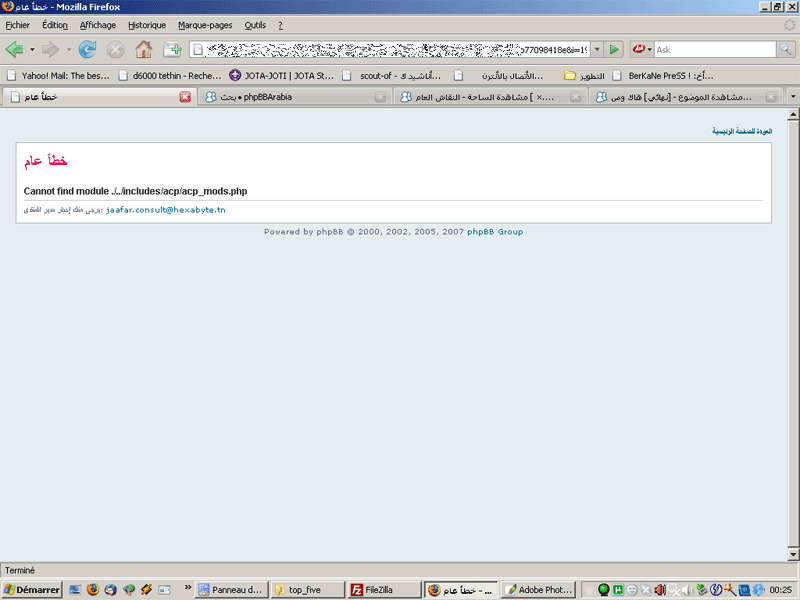
Task: Click the Back navigation arrow
Action: click(x=14, y=49)
